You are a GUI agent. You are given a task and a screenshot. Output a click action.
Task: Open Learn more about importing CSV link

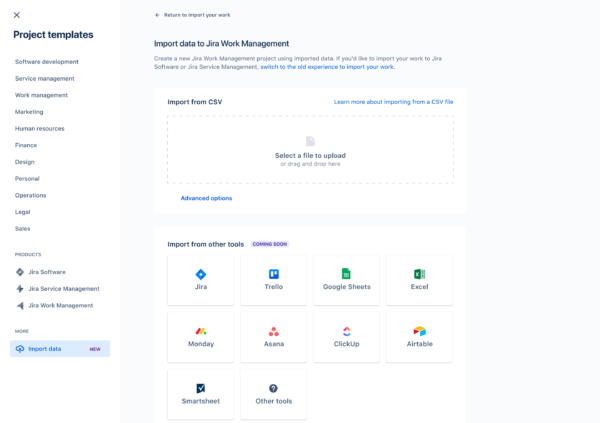(393, 102)
